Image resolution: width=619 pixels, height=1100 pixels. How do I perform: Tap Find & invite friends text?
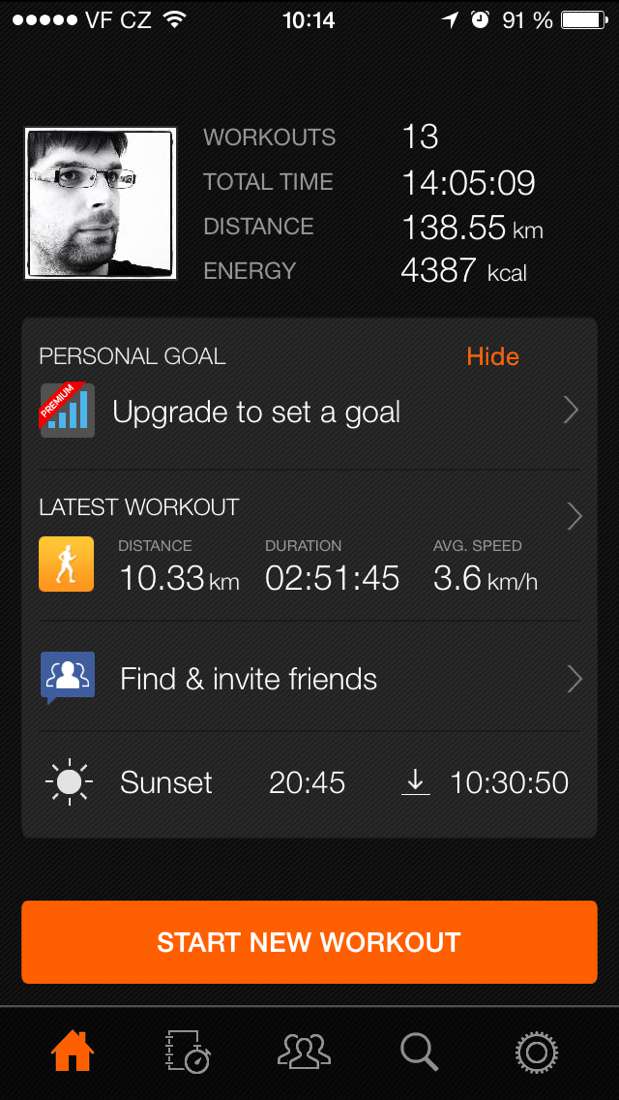coord(248,680)
